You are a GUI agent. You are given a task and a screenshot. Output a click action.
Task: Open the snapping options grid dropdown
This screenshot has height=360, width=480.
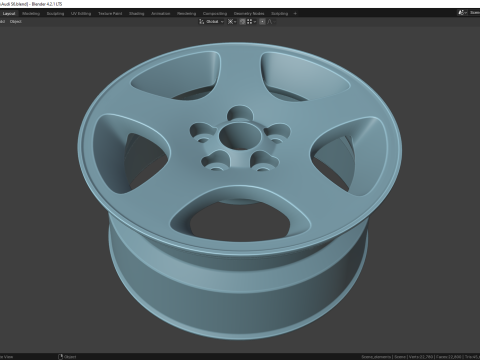click(x=251, y=22)
